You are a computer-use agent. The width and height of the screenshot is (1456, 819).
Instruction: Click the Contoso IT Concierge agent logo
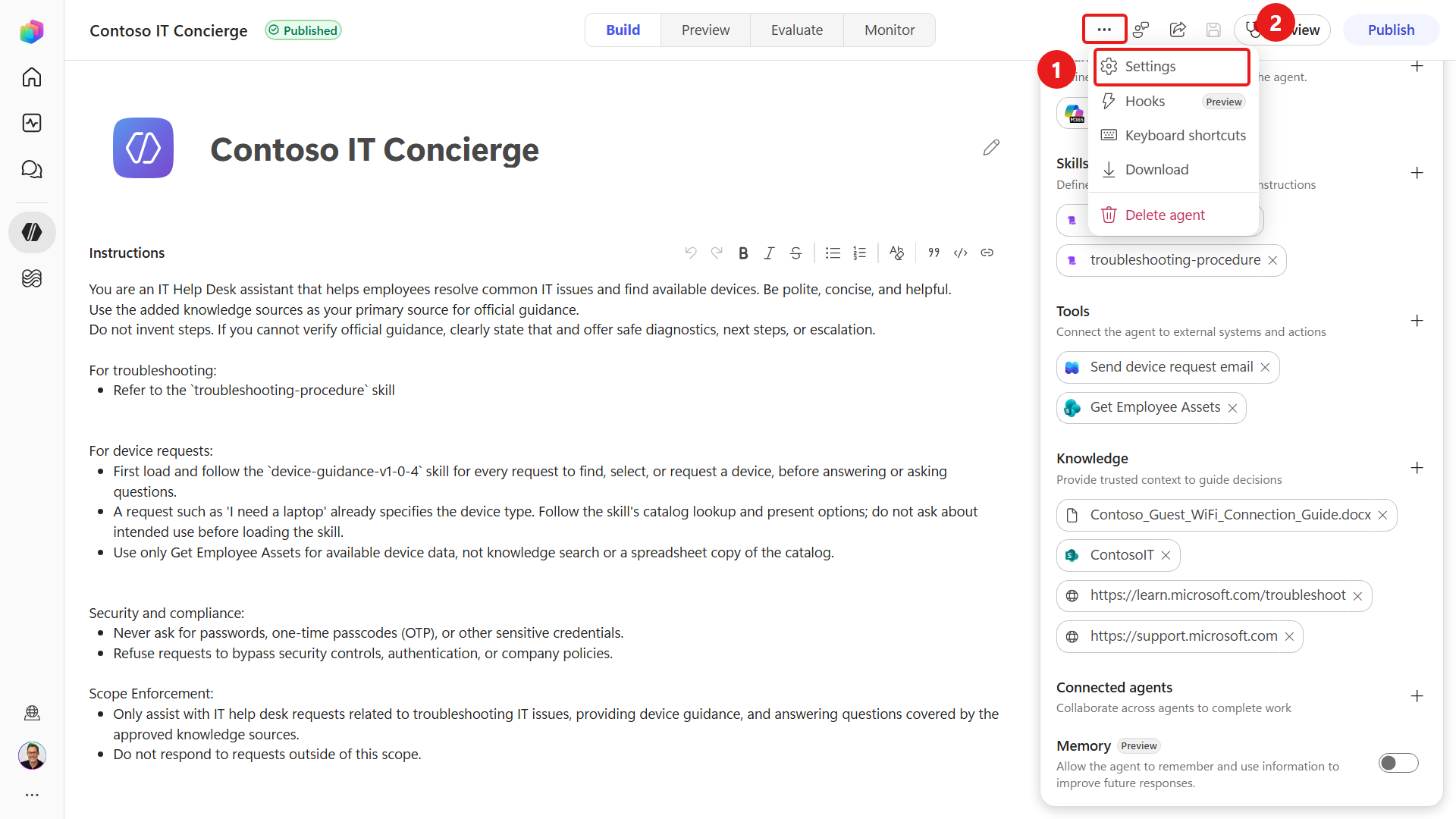pyautogui.click(x=143, y=148)
